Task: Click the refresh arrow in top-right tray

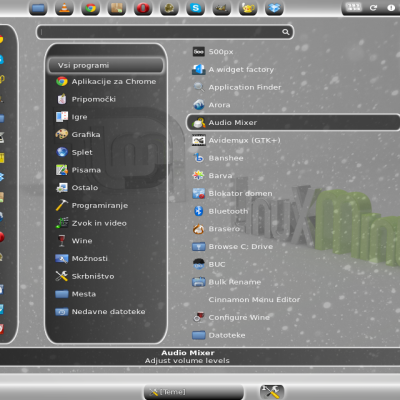Action: [373, 8]
